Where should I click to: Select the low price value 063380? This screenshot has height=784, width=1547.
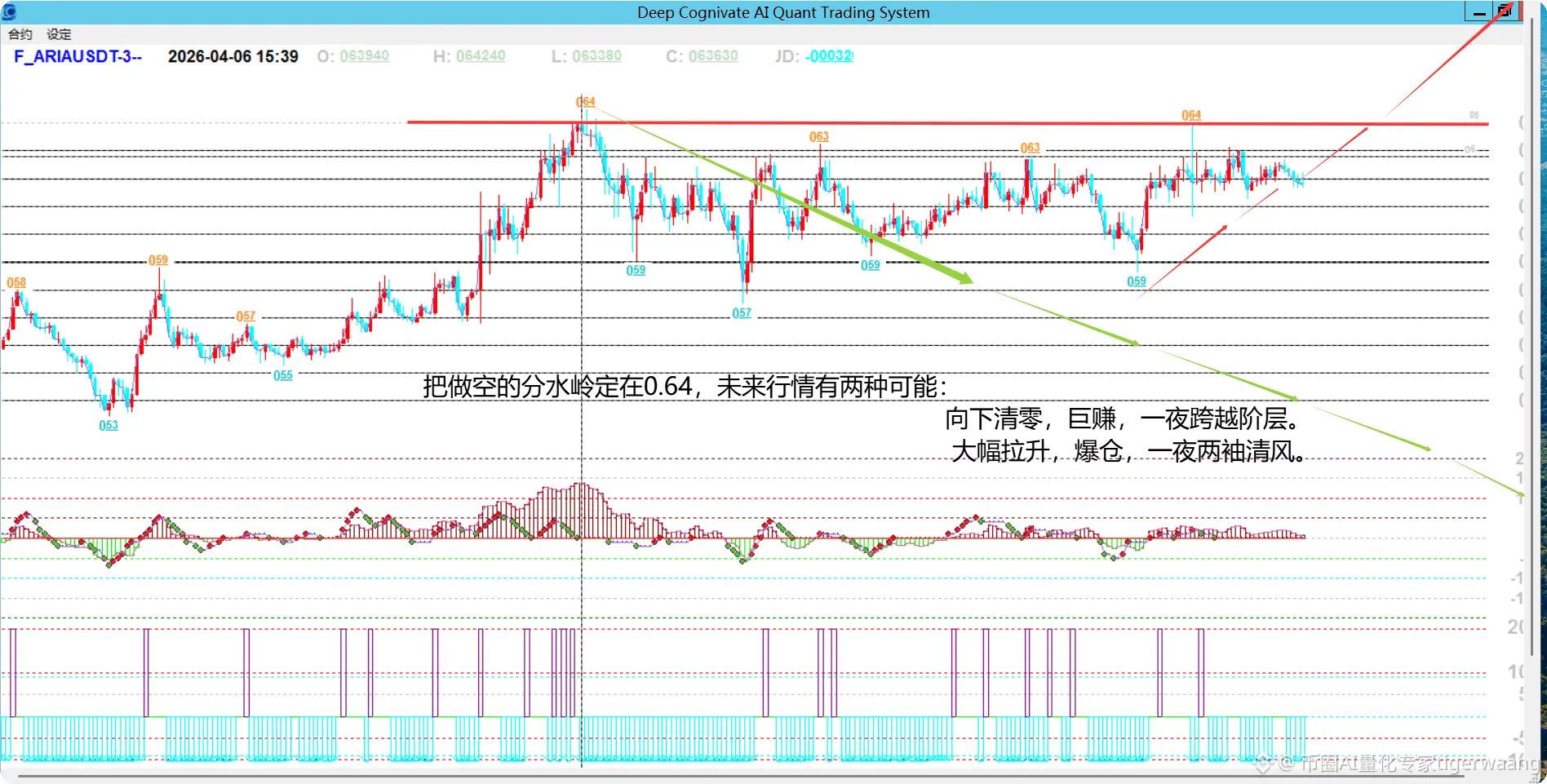pos(596,55)
